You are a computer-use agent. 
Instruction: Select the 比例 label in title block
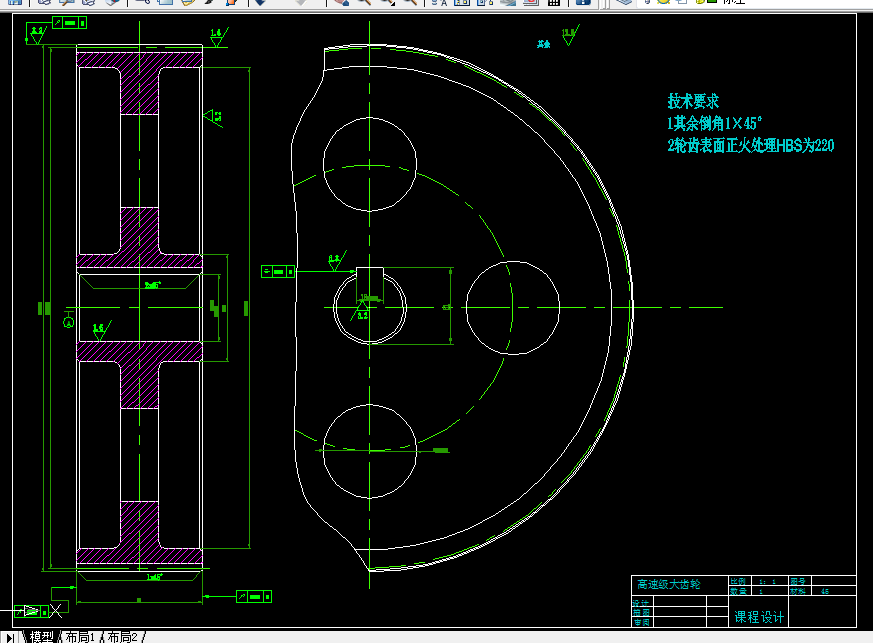pos(738,581)
